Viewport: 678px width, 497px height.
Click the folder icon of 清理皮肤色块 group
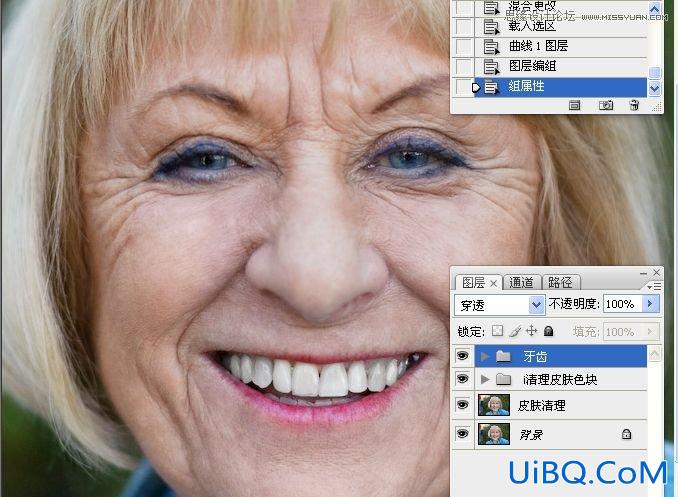click(503, 379)
